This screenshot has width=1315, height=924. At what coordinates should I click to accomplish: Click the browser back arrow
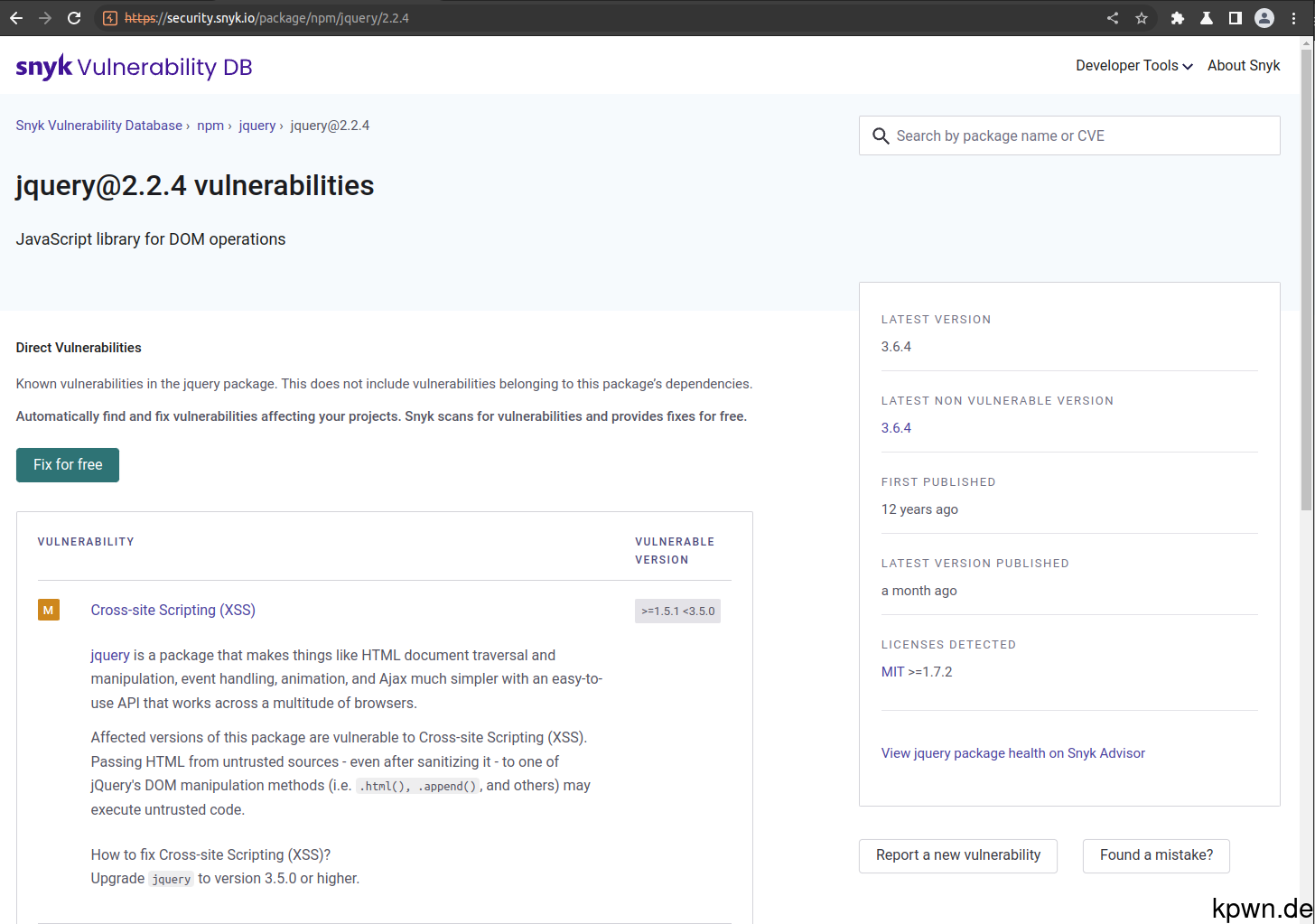pyautogui.click(x=16, y=17)
